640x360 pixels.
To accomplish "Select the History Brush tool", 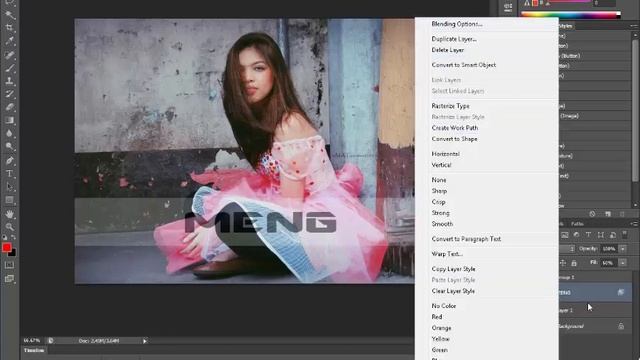I will pyautogui.click(x=9, y=94).
